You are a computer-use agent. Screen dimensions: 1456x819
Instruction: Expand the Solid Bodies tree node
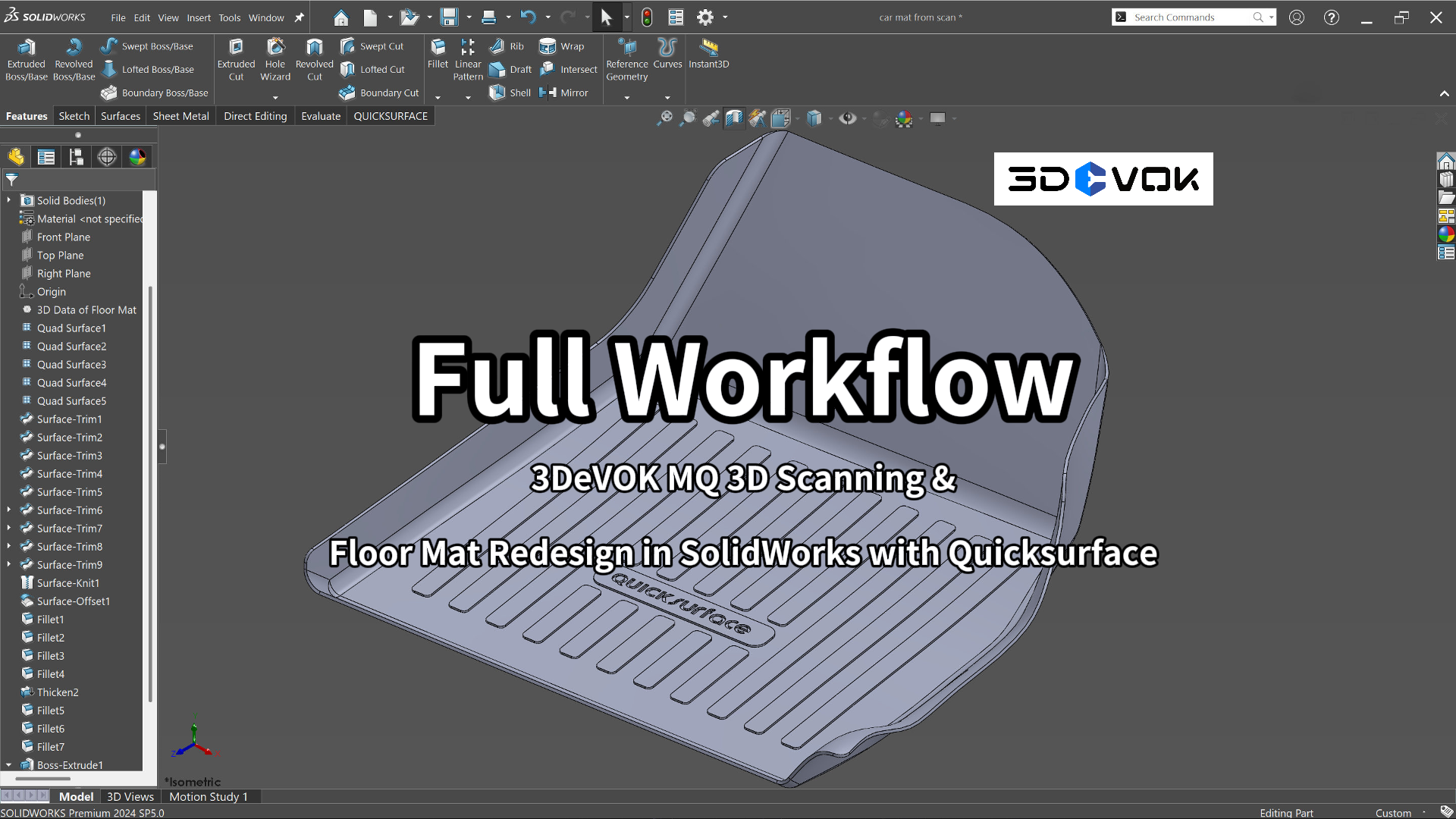[8, 200]
